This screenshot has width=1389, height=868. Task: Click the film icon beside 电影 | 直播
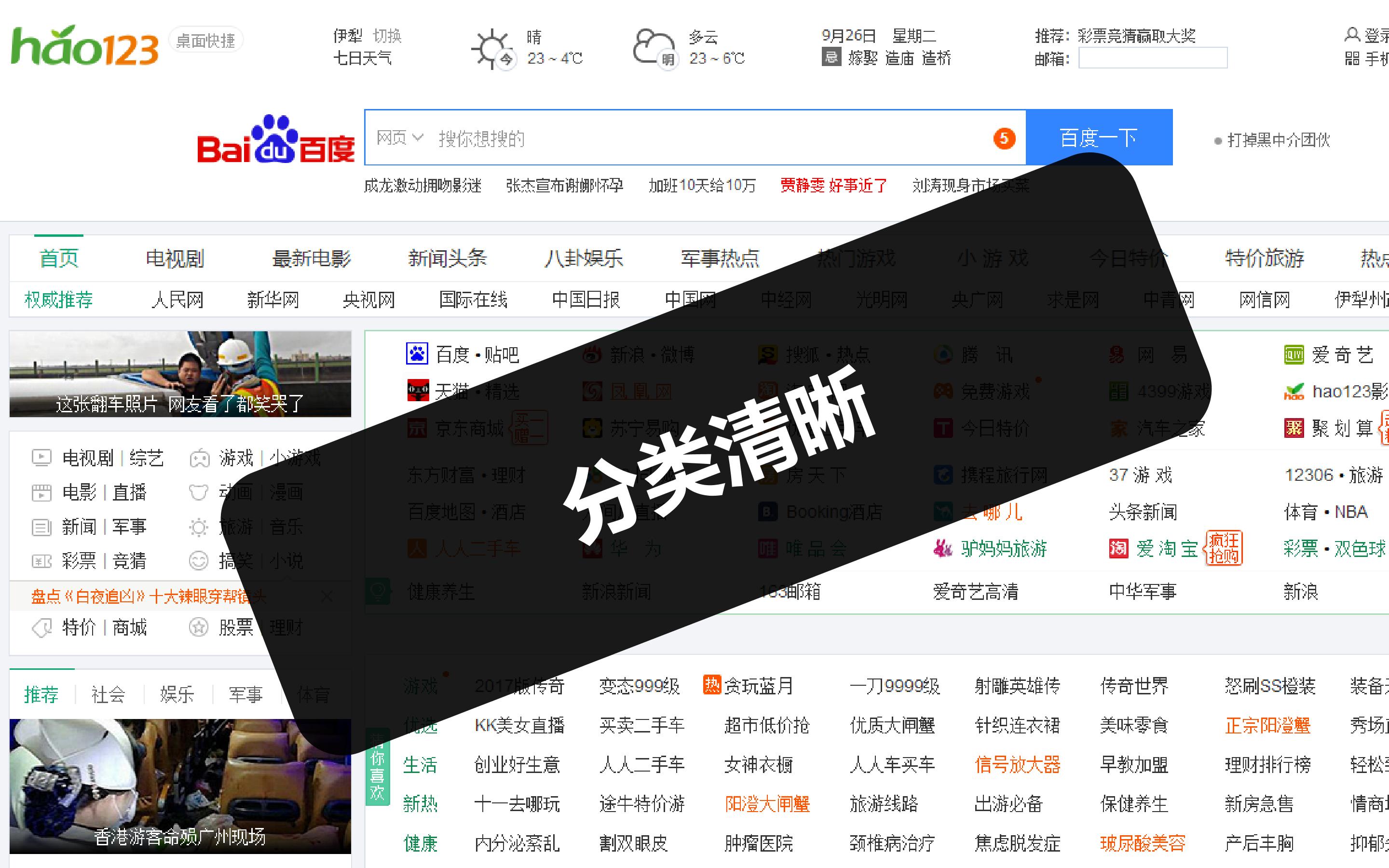click(x=41, y=492)
